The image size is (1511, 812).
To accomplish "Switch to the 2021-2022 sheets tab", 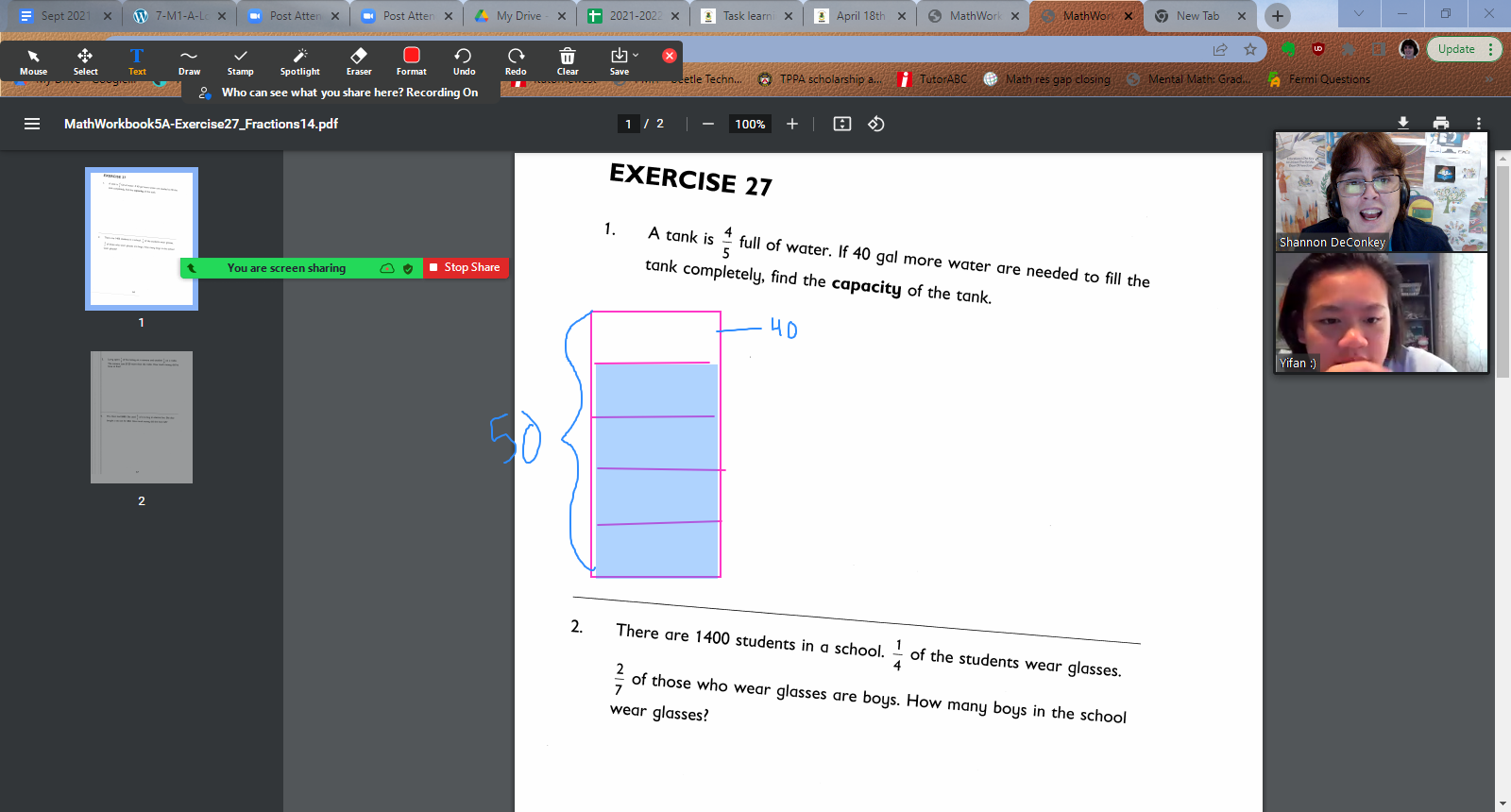I will click(x=633, y=16).
